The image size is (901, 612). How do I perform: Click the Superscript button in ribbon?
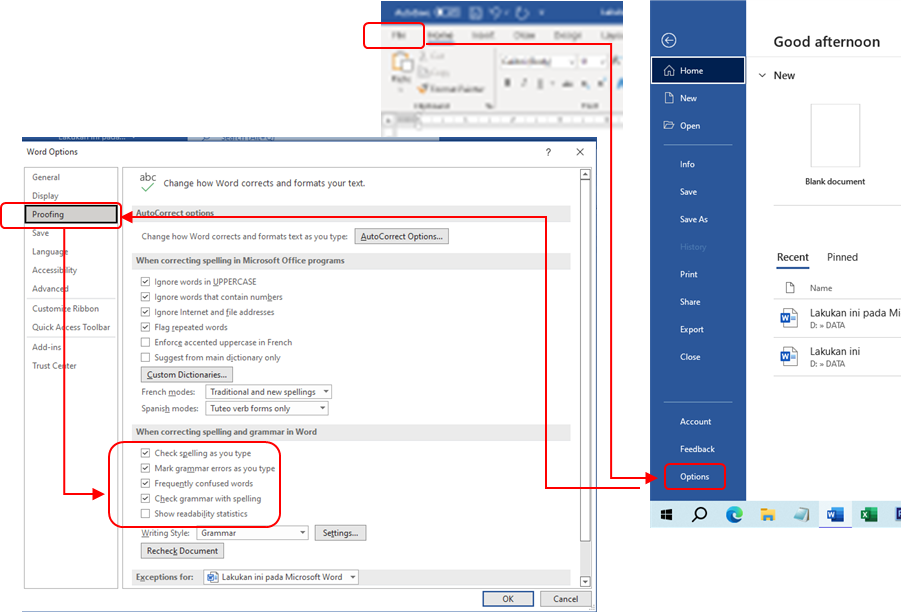point(601,84)
